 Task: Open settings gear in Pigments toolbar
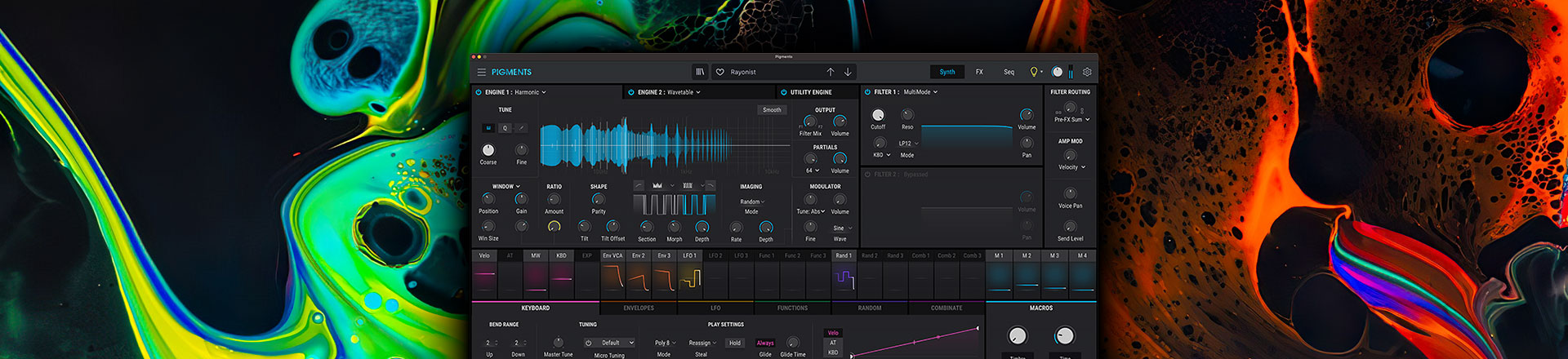coord(1087,72)
